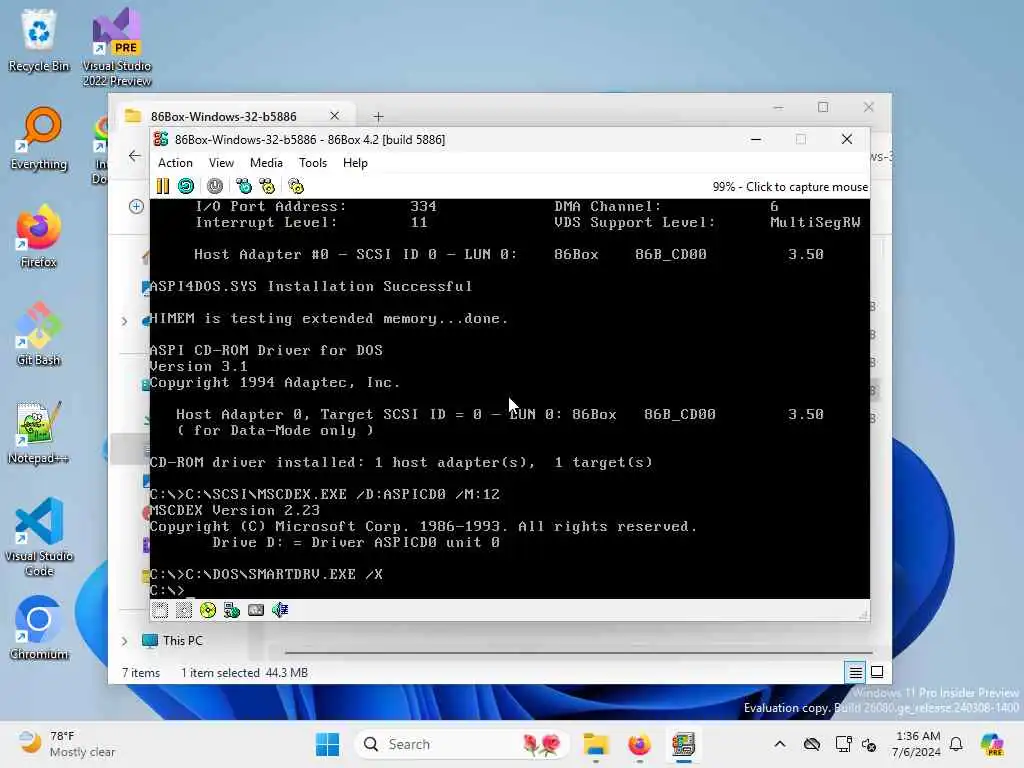The height and width of the screenshot is (768, 1024).
Task: Close the 86Box emulator window
Action: (846, 139)
